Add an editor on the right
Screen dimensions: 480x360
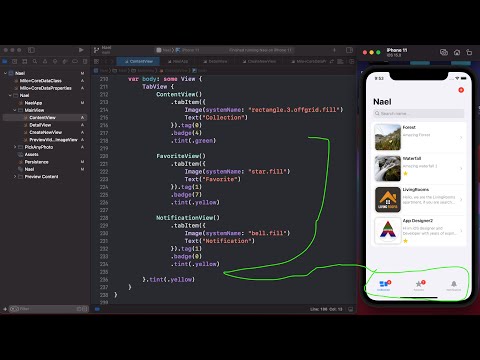tap(351, 61)
